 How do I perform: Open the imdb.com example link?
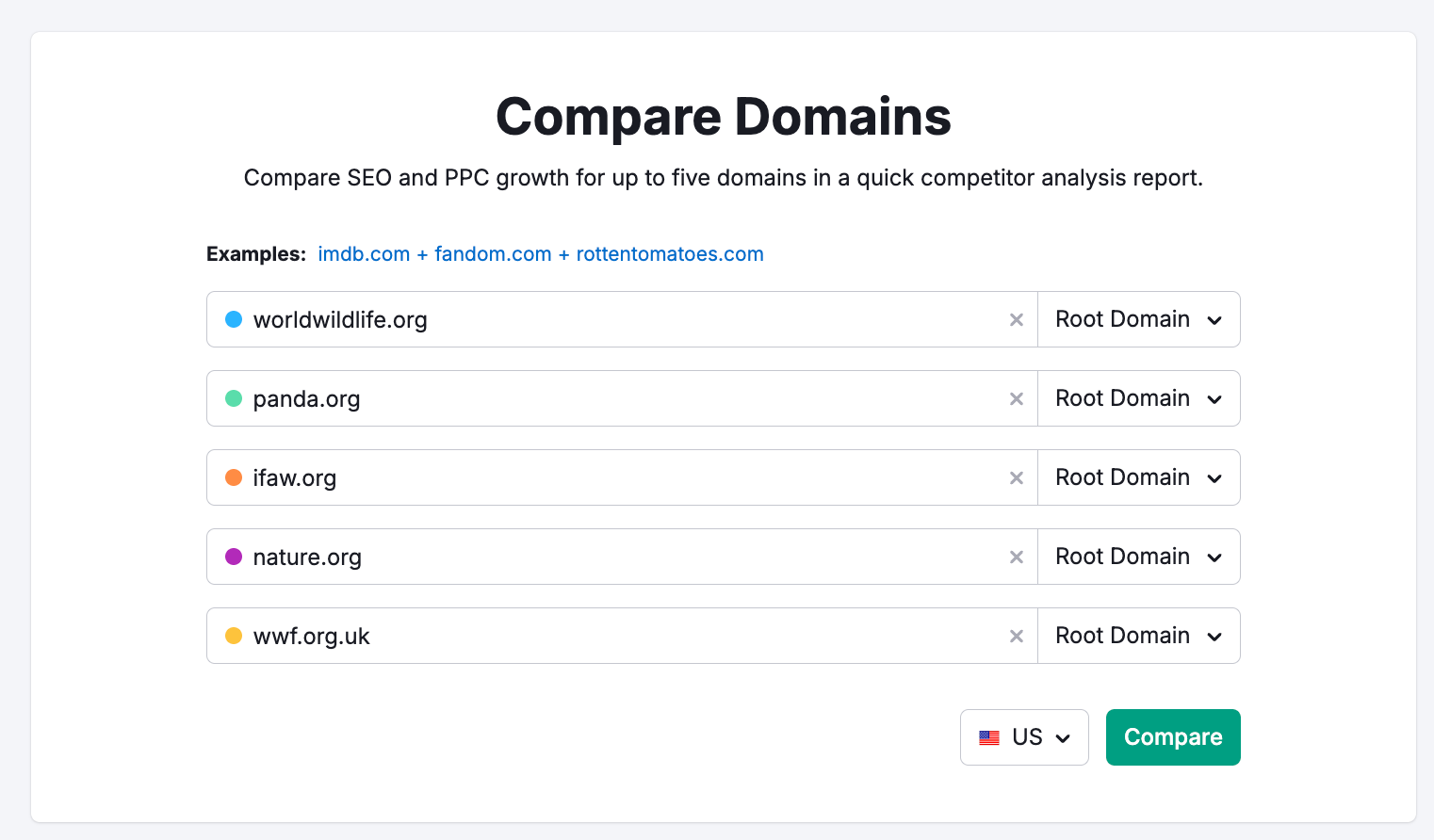(364, 253)
